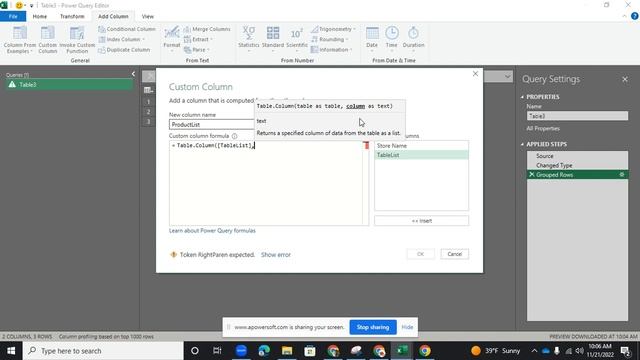640x360 pixels.
Task: Open the notification center icon
Action: click(625, 351)
